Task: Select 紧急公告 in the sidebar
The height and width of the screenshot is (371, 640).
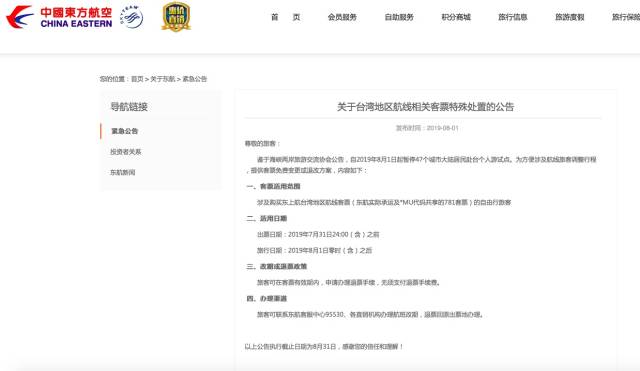Action: tap(124, 131)
